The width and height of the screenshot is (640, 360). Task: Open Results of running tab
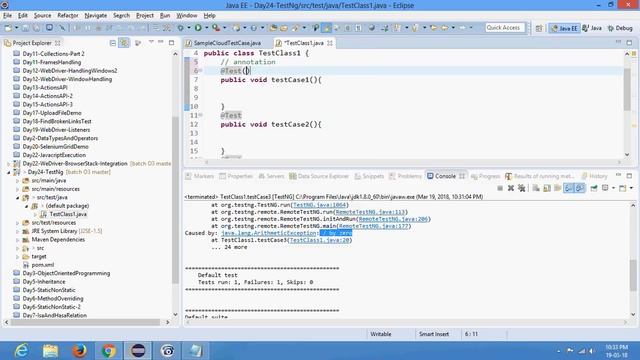click(x=540, y=176)
